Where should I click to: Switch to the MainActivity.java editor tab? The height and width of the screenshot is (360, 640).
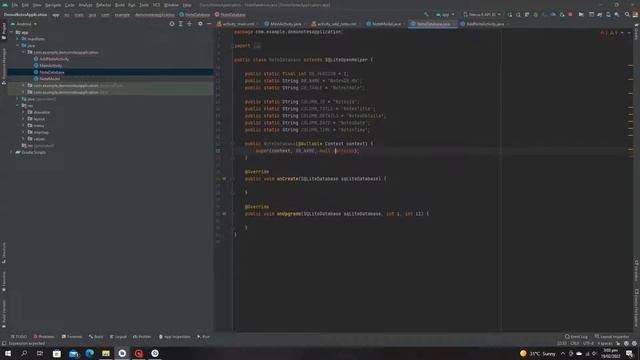pos(282,24)
